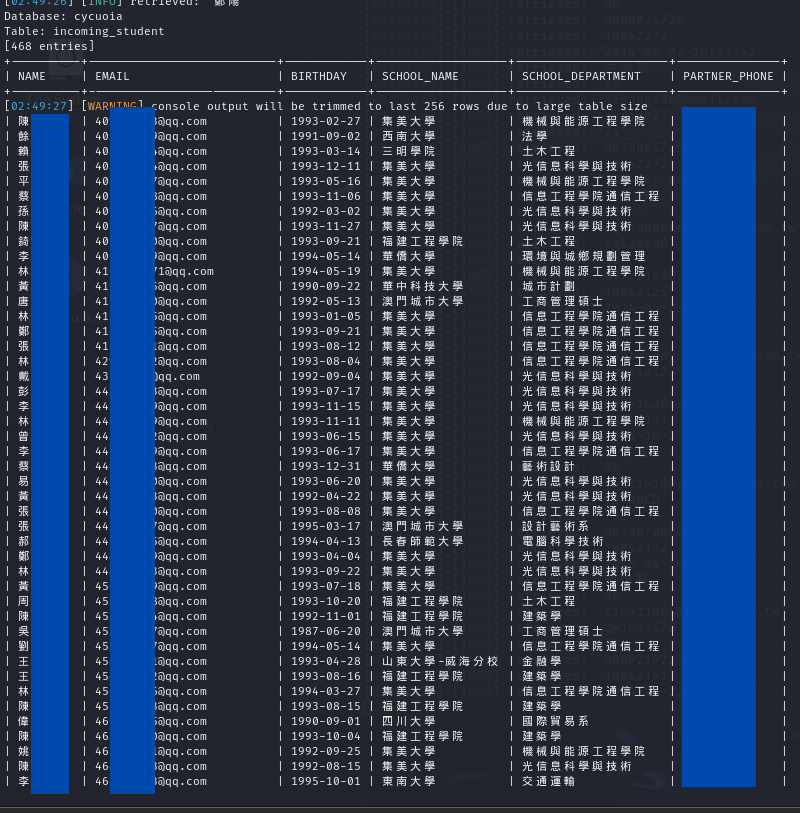
Task: Click the name cell starting with 餘
Action: pos(24,136)
